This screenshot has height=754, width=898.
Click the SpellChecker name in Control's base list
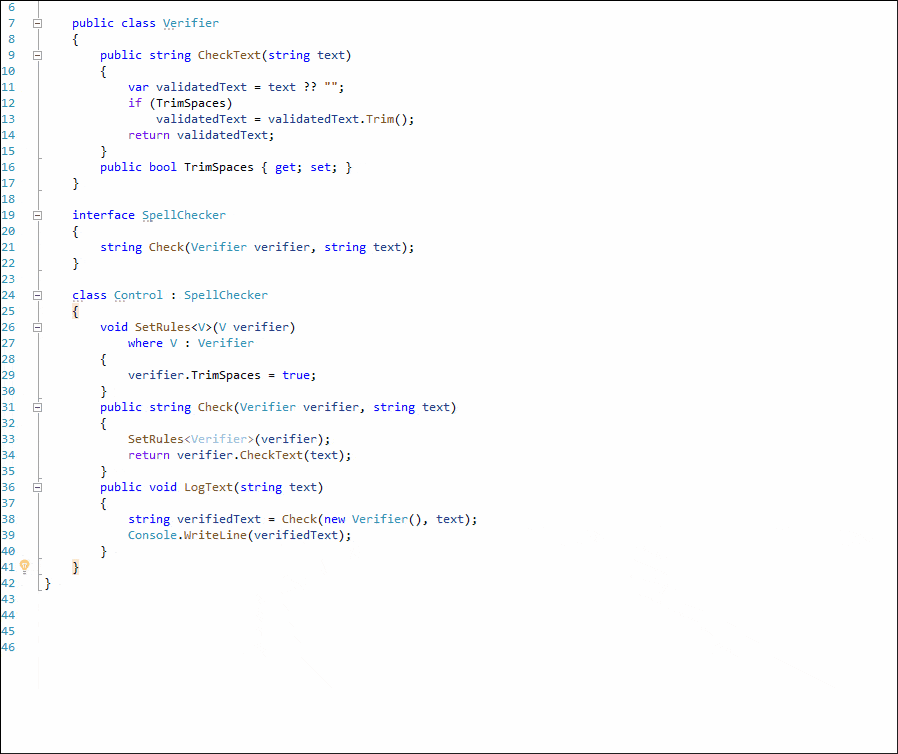coord(225,294)
